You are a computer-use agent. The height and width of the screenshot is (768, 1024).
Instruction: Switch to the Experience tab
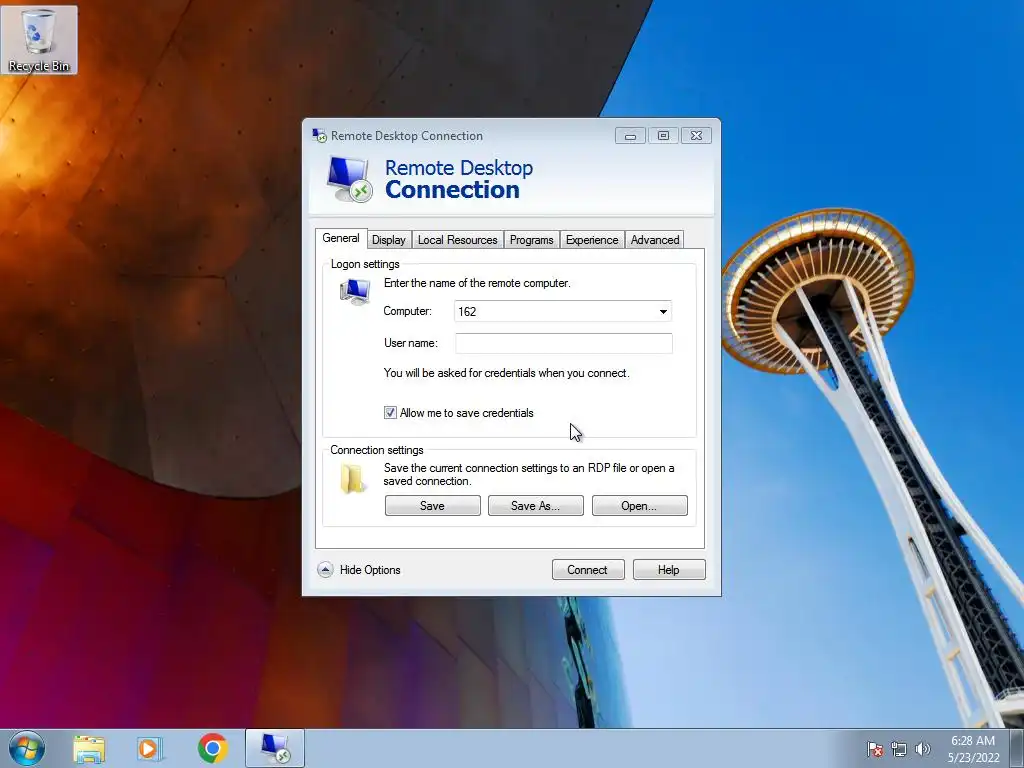click(592, 240)
